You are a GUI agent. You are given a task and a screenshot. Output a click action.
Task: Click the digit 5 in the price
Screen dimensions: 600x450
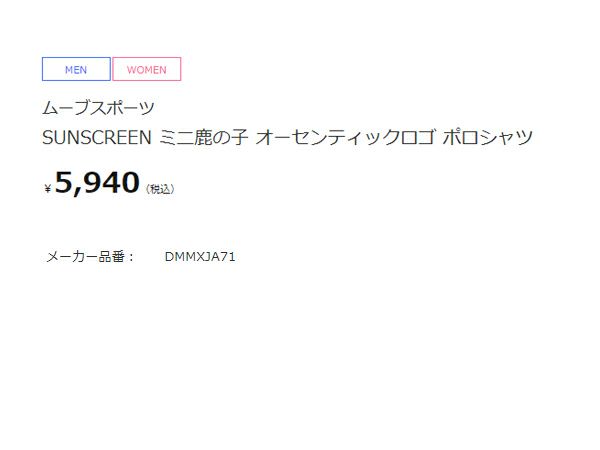click(63, 183)
